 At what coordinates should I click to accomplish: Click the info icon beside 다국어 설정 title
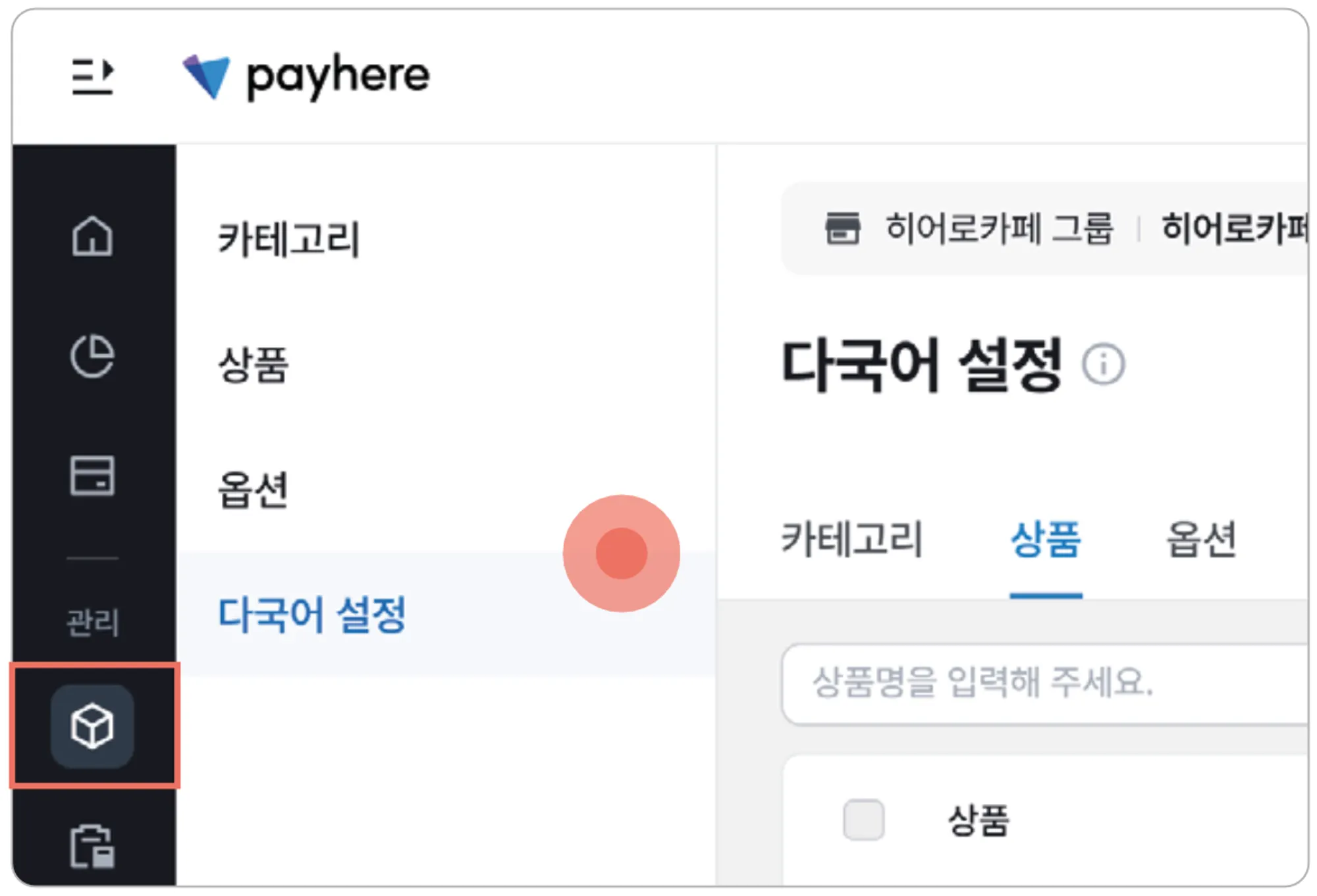pos(1104,364)
